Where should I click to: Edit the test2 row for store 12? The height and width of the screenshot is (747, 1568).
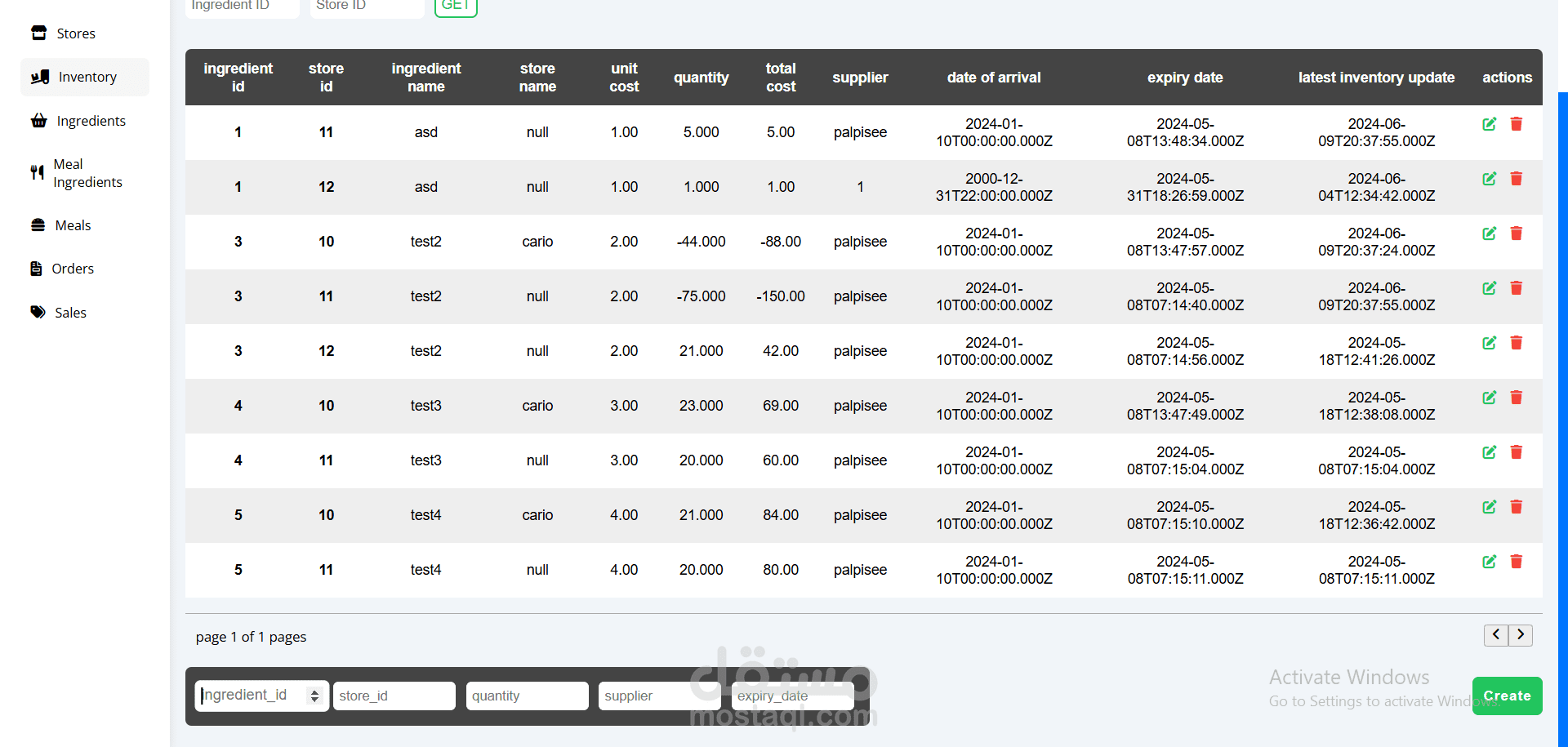pyautogui.click(x=1490, y=343)
